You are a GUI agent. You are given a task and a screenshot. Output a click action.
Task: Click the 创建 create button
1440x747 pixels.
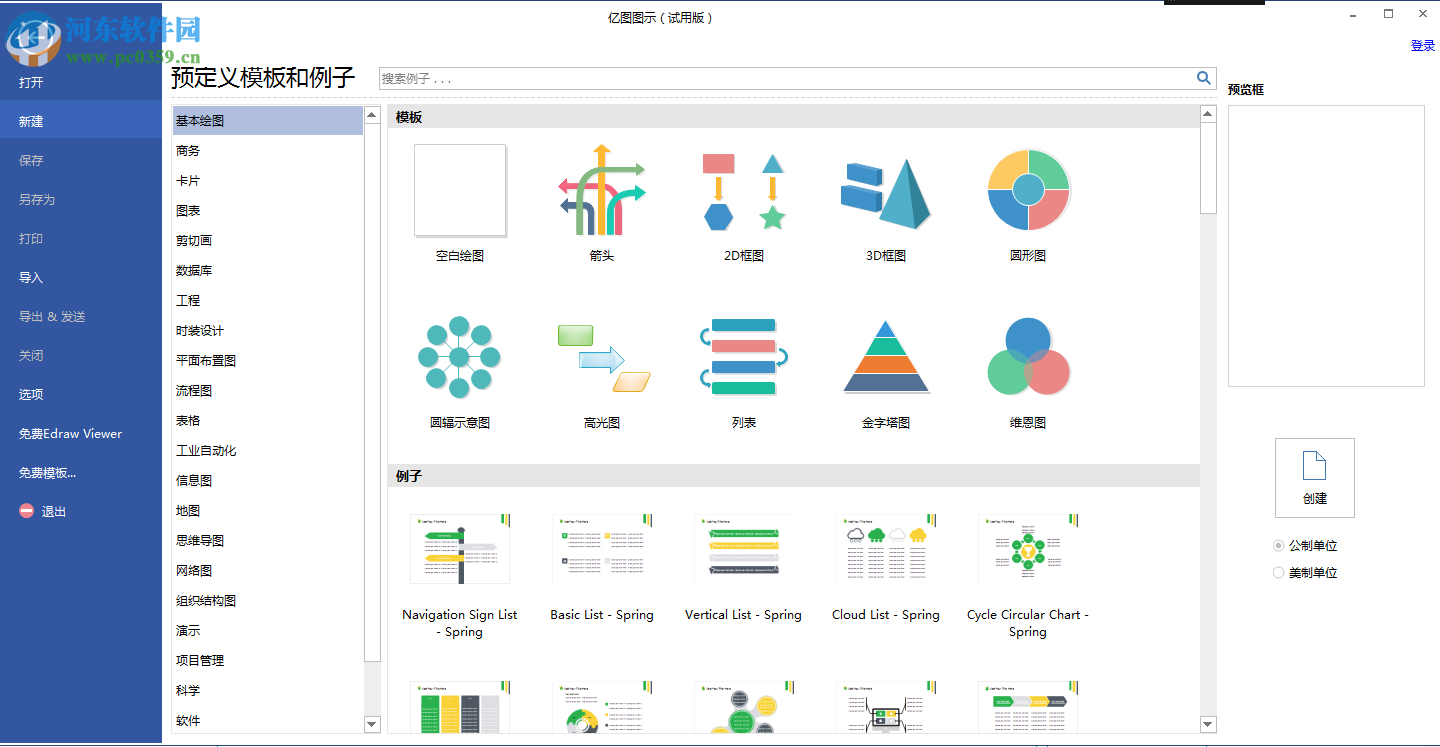click(1315, 478)
